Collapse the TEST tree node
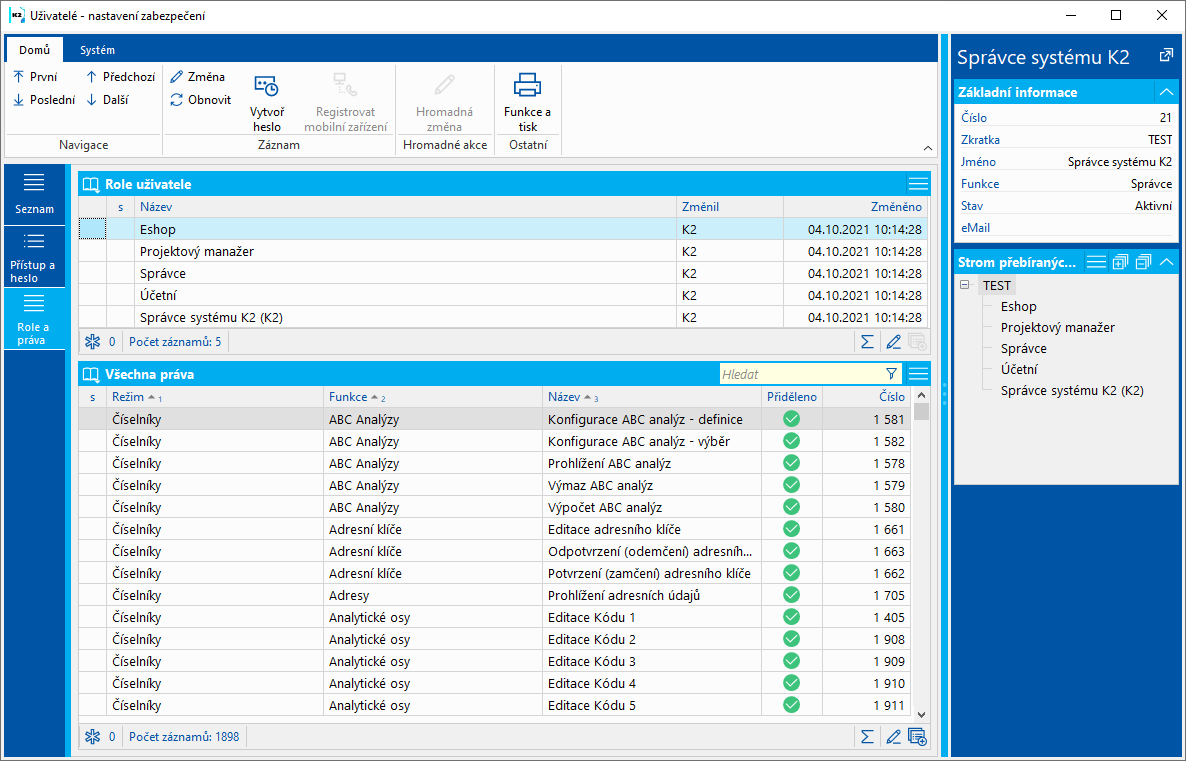Viewport: 1186px width, 761px height. coord(965,285)
